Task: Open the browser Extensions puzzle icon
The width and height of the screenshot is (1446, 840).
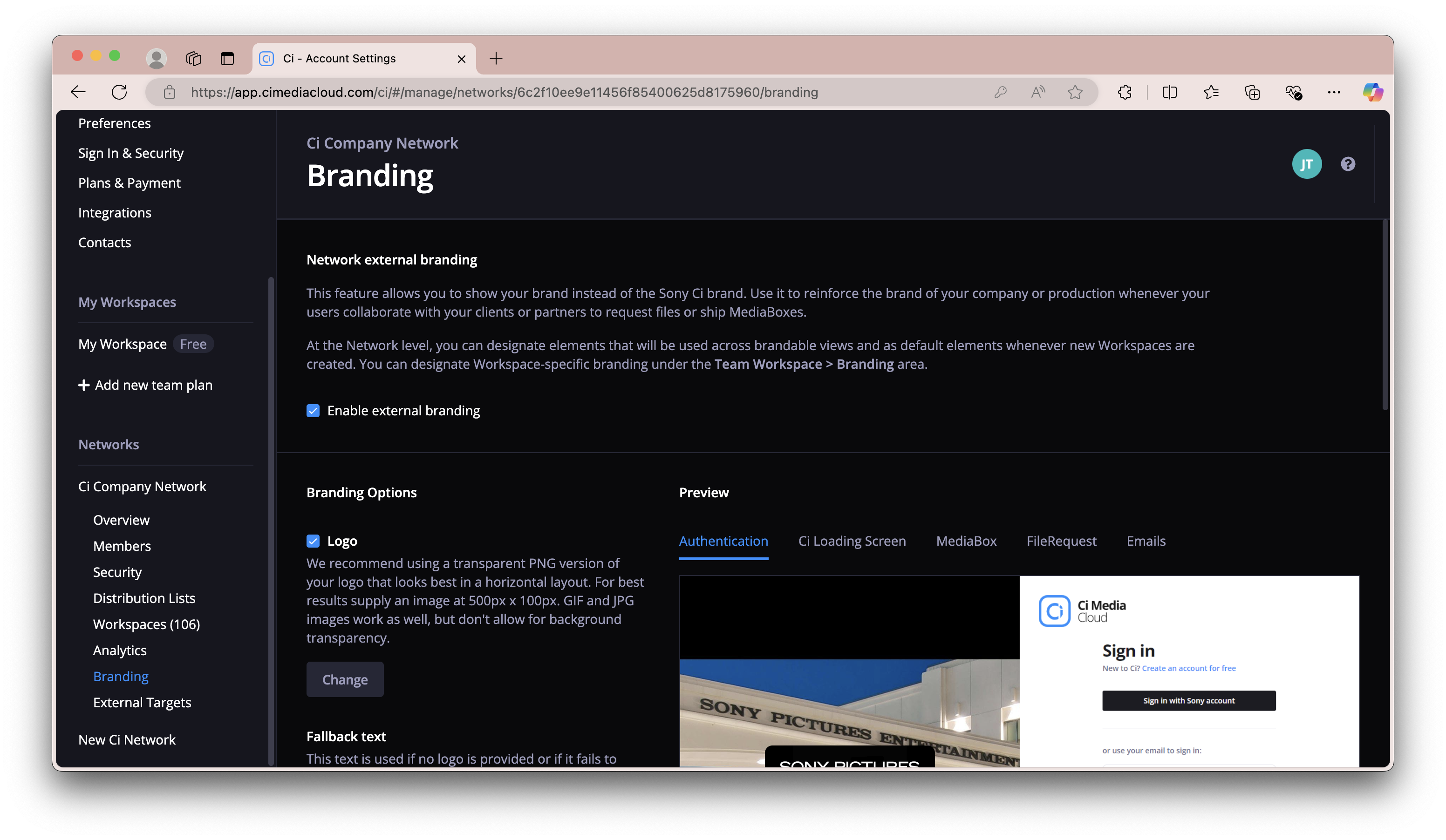Action: pos(1125,92)
